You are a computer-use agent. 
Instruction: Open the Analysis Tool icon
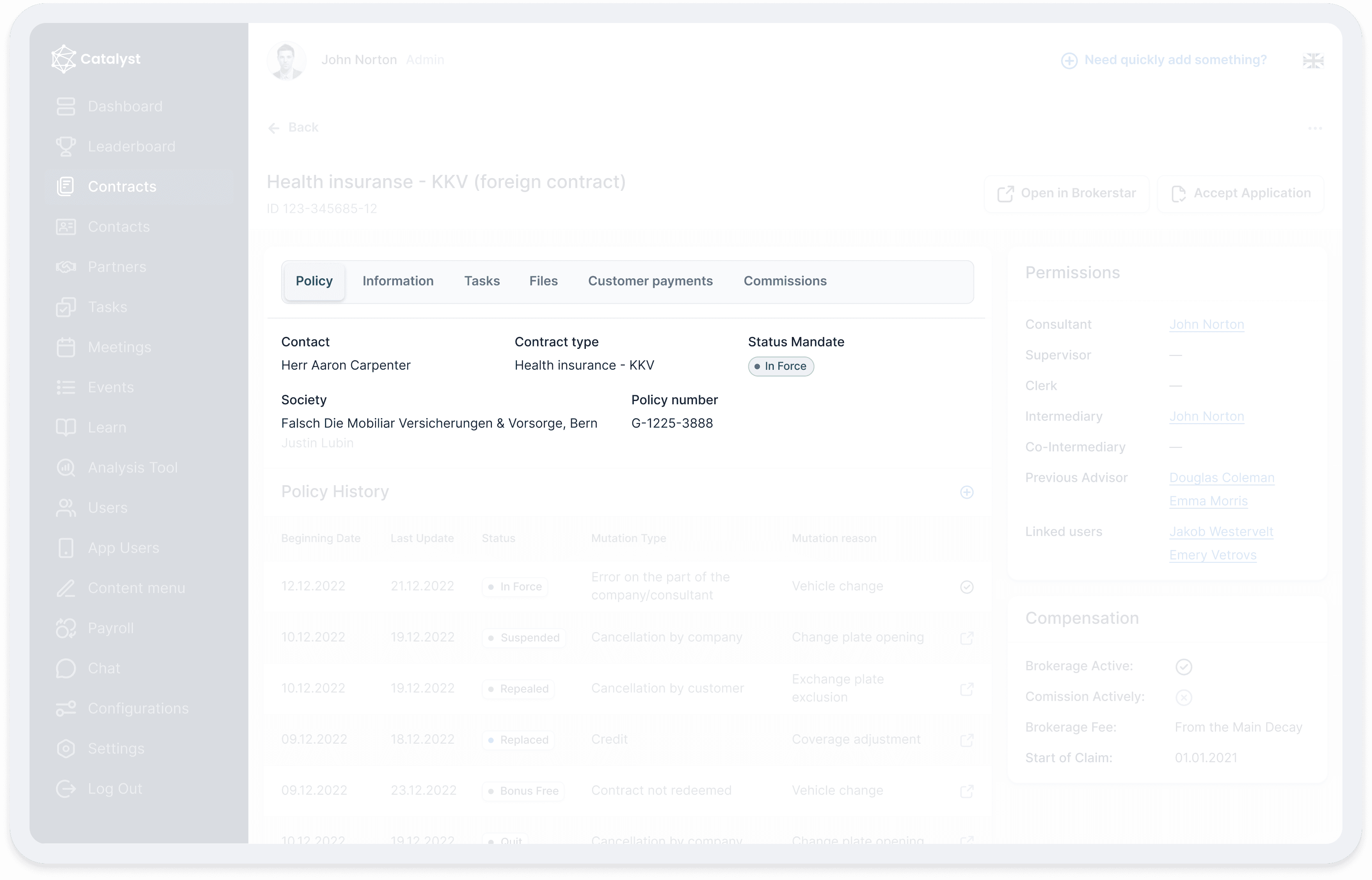tap(66, 467)
